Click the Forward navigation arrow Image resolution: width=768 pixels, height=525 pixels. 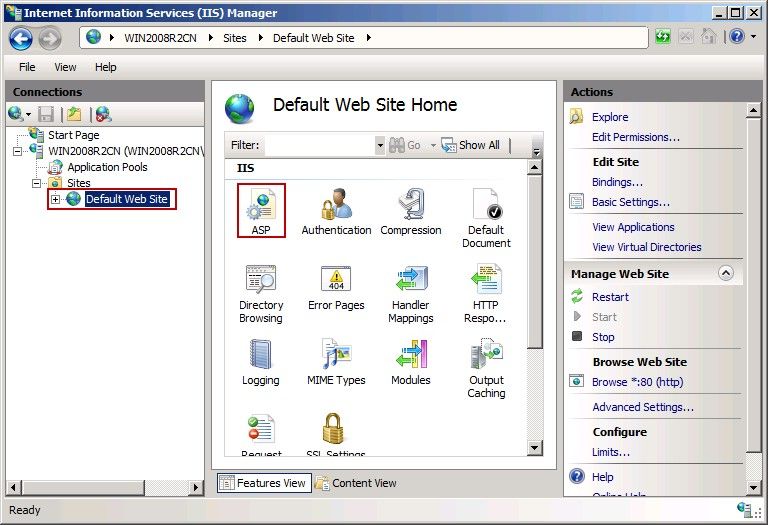click(50, 38)
